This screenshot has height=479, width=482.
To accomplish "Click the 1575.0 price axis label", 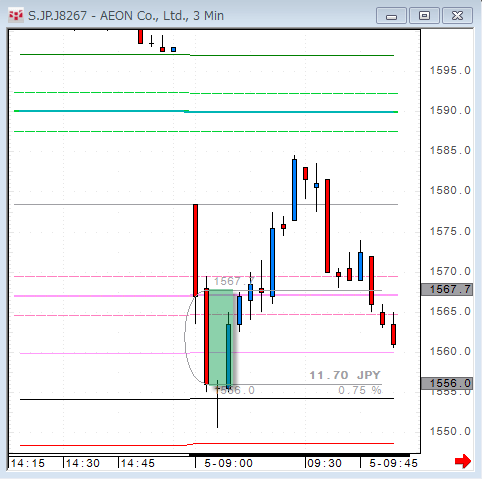I will point(450,231).
